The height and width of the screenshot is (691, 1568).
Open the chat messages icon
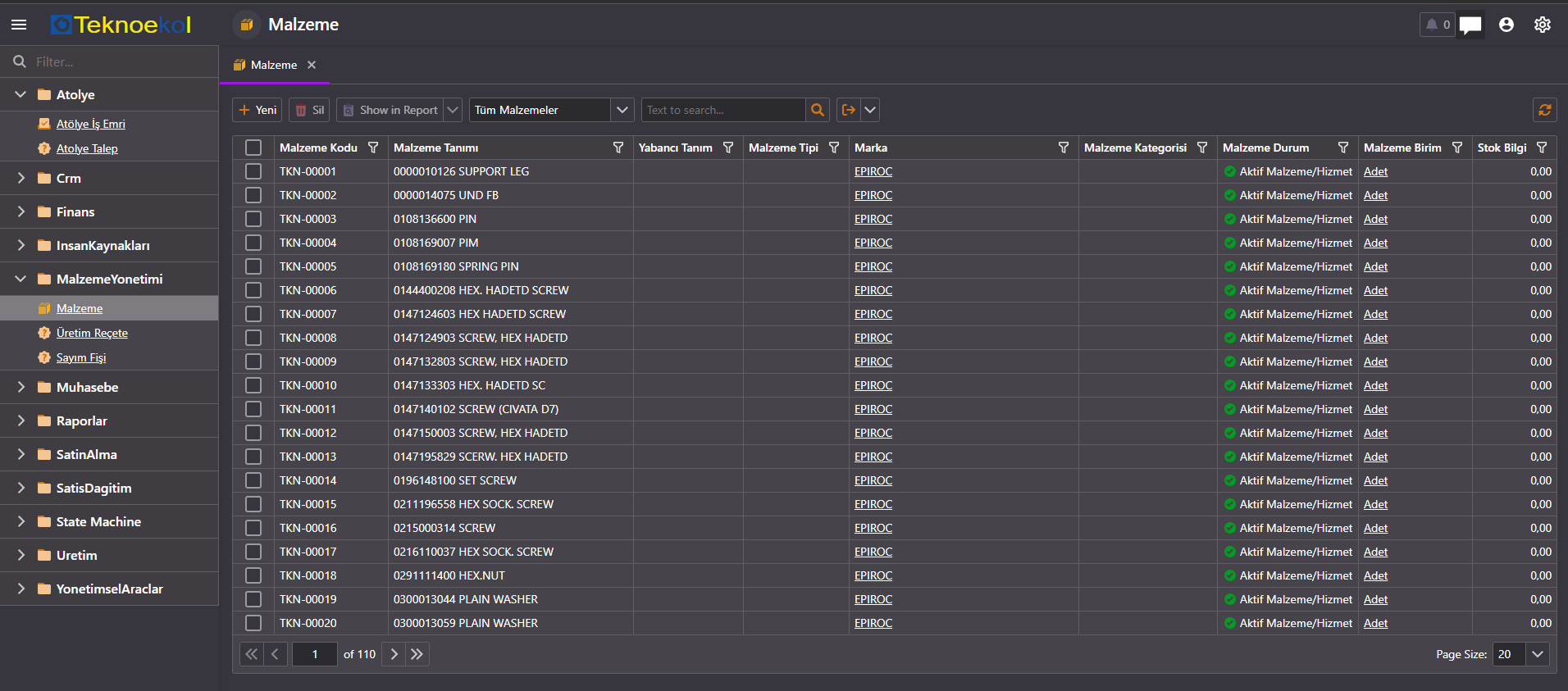[1470, 25]
